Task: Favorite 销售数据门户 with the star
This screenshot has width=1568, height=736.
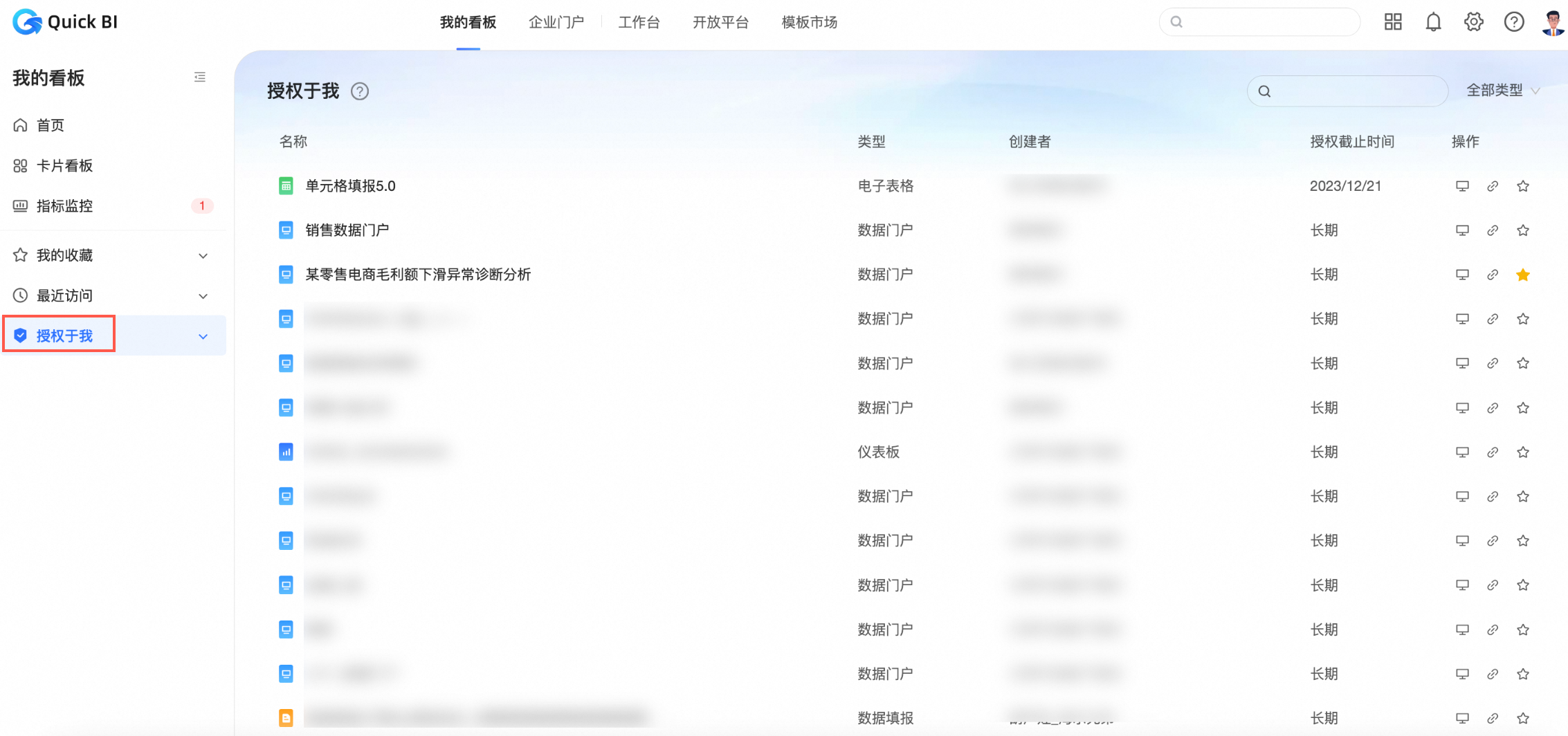Action: 1523,230
